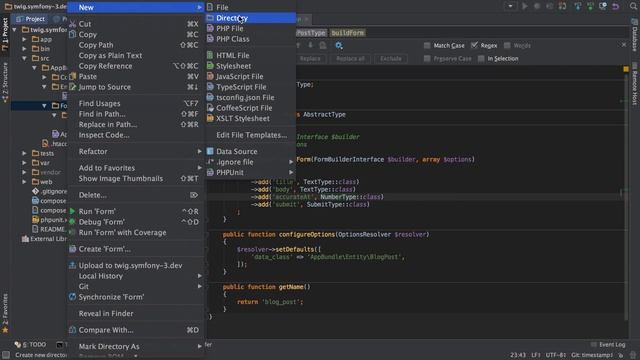Click the Synchronize 'Form' icon
Viewport: 640px width, 360px height.
coord(73,297)
